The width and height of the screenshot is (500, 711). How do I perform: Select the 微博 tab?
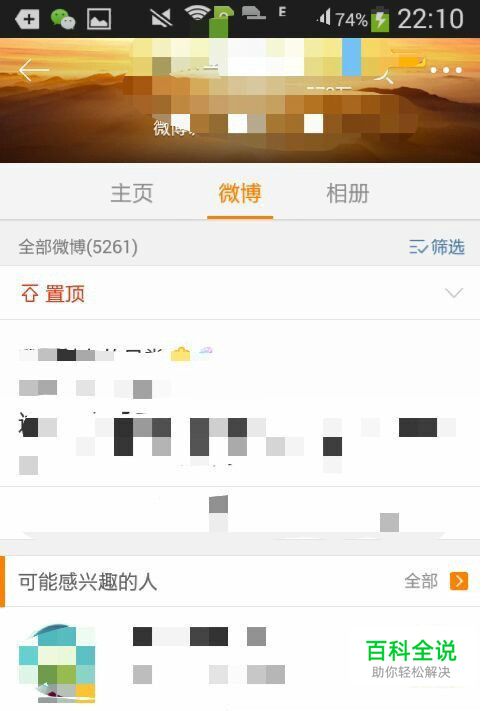click(240, 193)
